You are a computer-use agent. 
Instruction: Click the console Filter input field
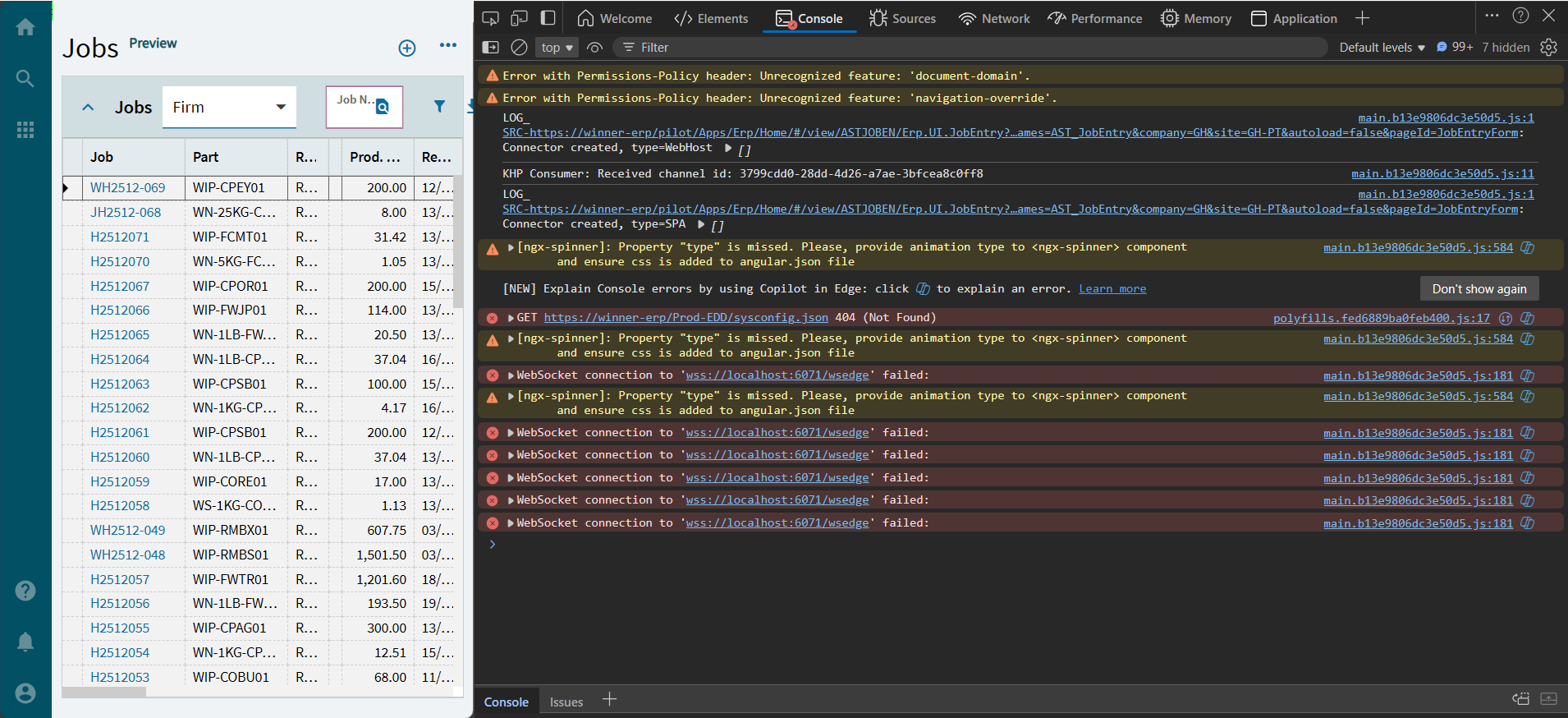click(x=969, y=48)
